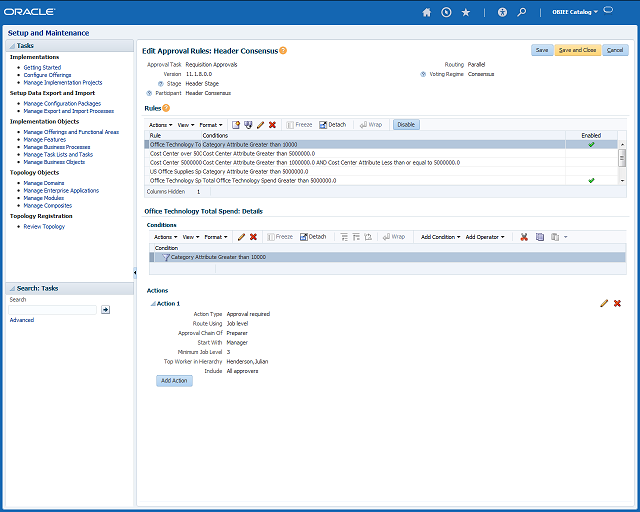Viewport: 640px width, 512px height.
Task: Click the Disable rule button
Action: 406,125
